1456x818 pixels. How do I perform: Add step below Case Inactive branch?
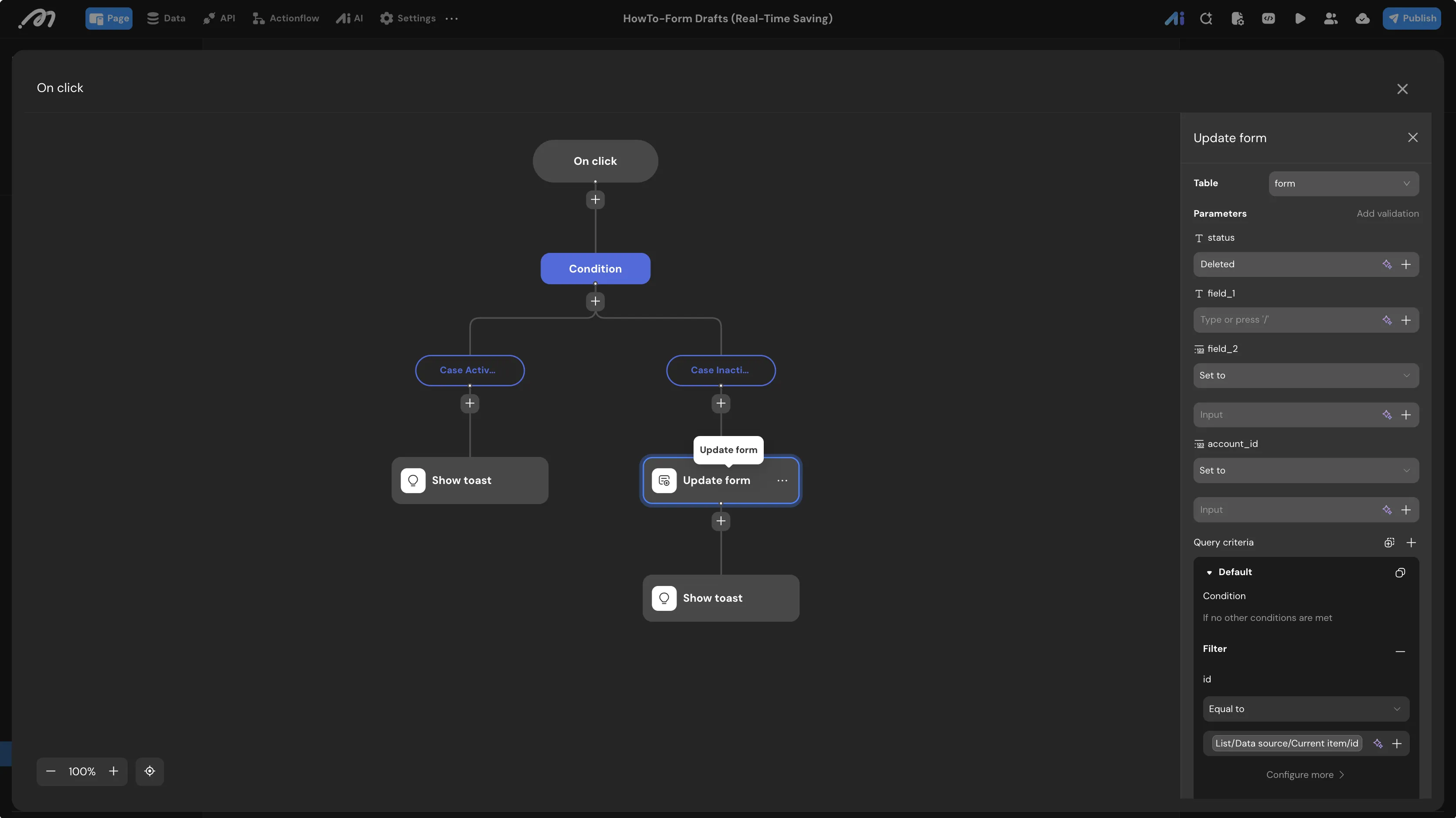(721, 404)
